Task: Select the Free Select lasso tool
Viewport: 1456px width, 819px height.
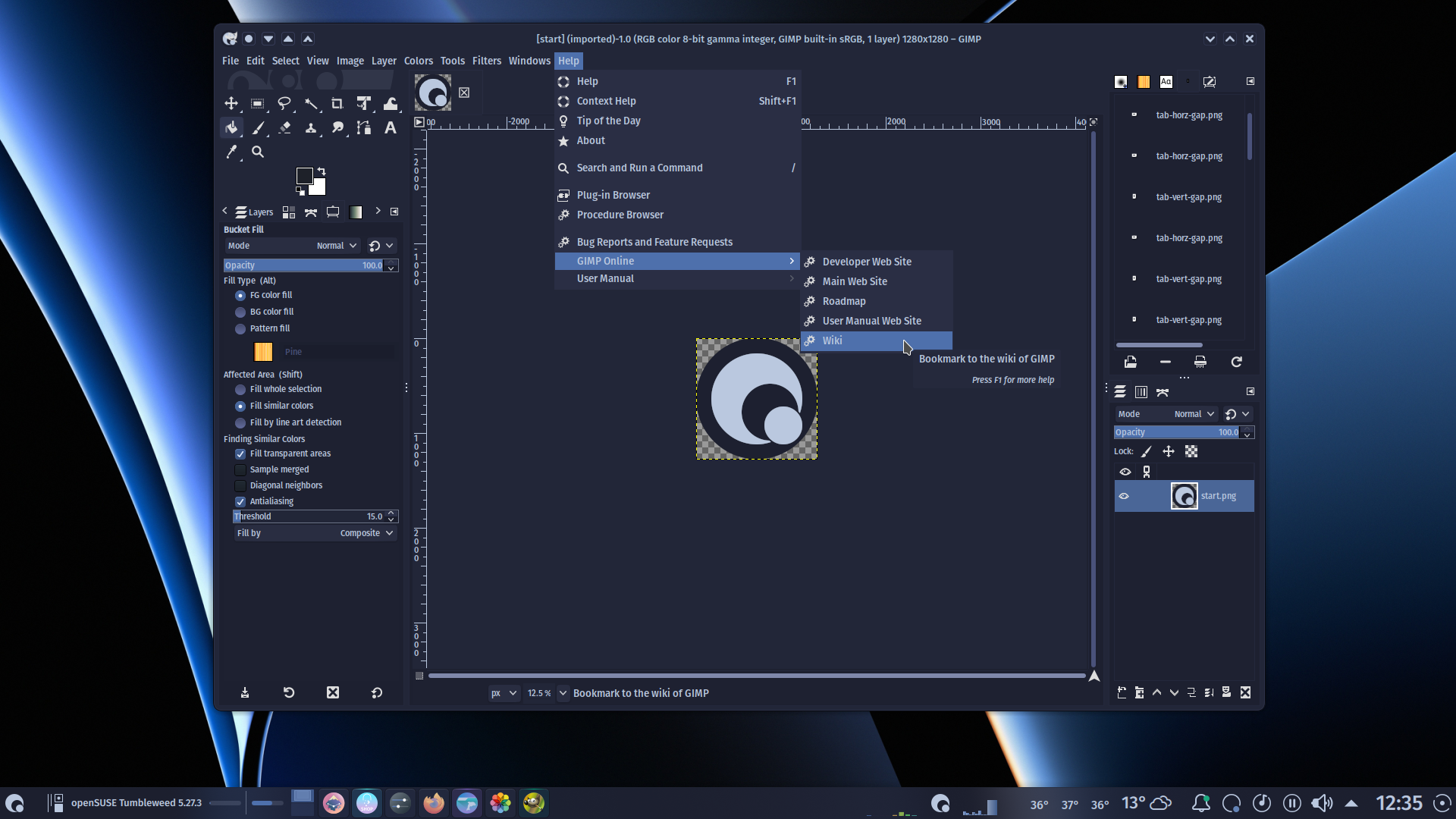Action: click(284, 104)
